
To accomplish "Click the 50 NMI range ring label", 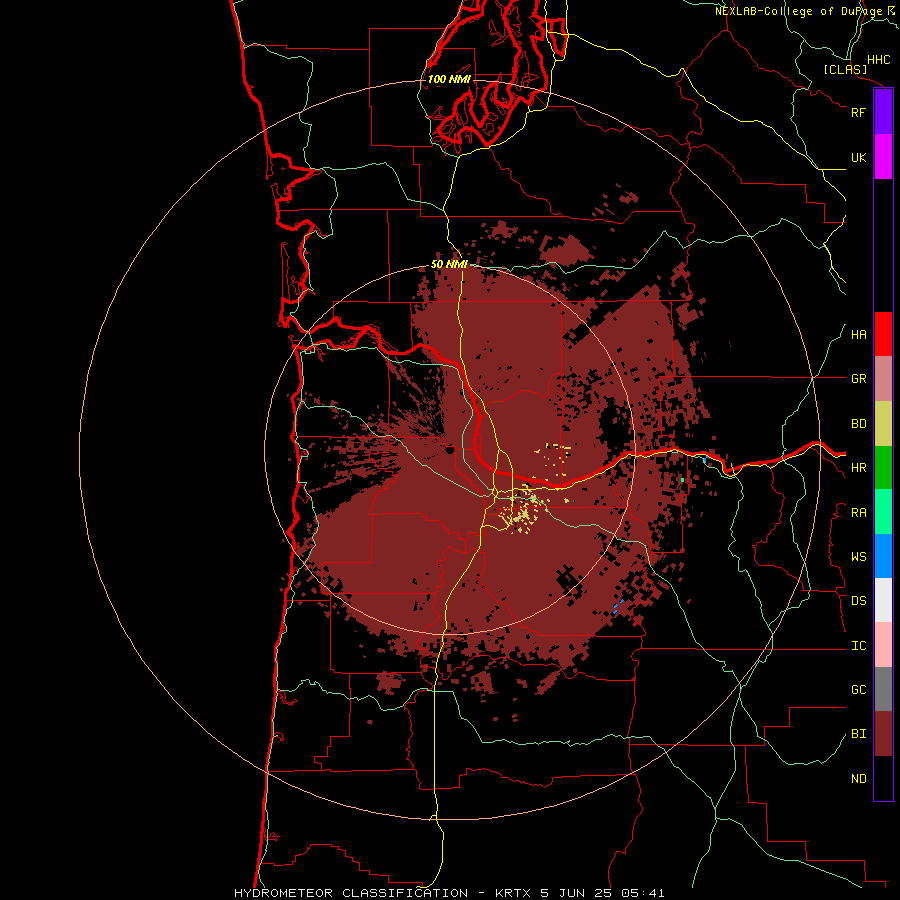I will 449,264.
